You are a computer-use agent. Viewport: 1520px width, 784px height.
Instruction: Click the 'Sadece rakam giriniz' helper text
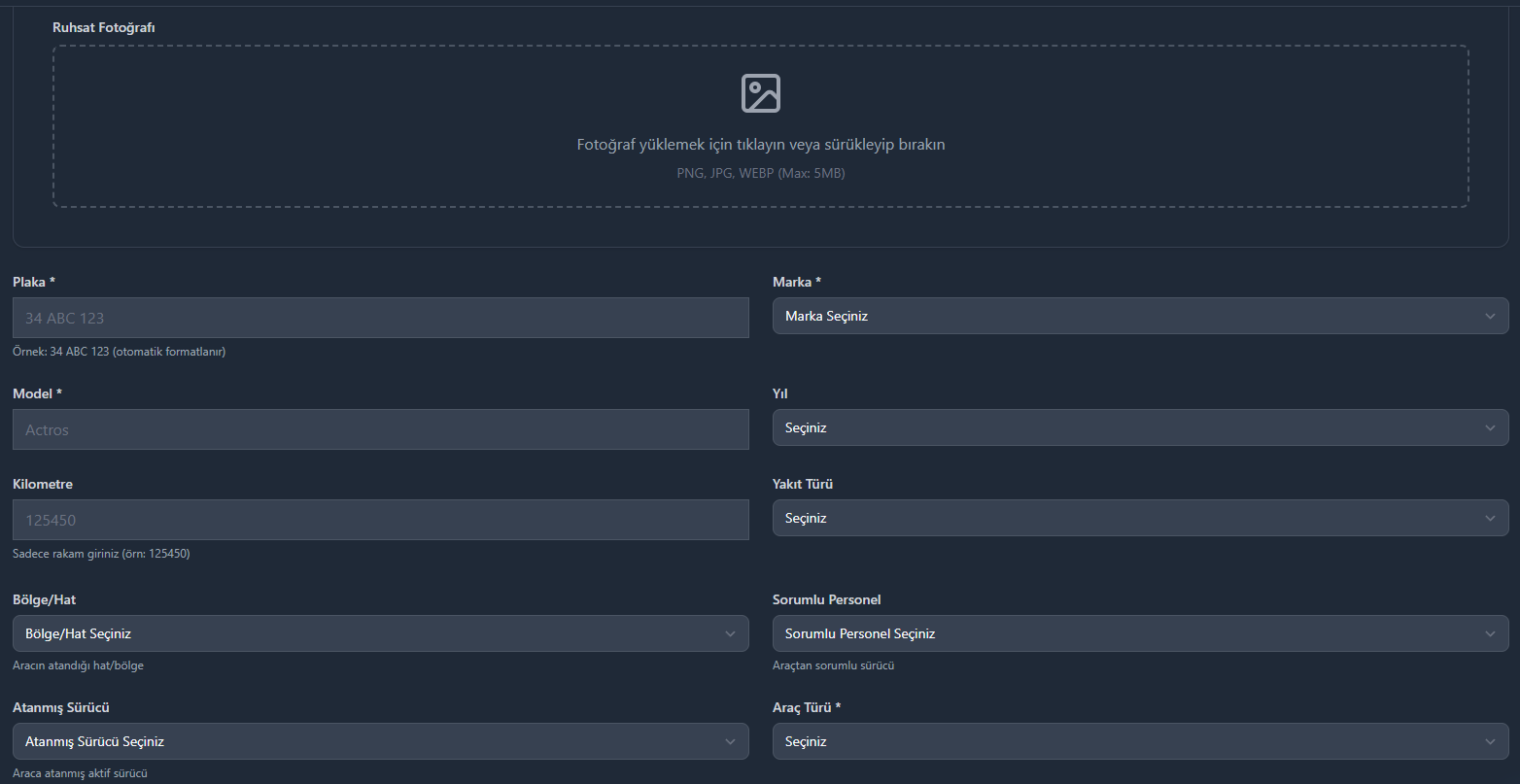pyautogui.click(x=101, y=554)
